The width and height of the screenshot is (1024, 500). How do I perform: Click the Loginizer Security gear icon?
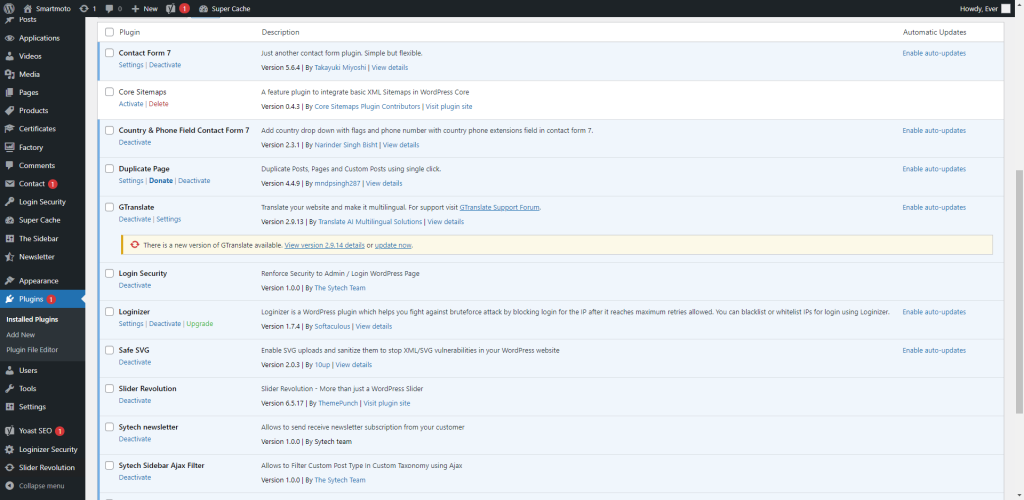click(x=10, y=450)
